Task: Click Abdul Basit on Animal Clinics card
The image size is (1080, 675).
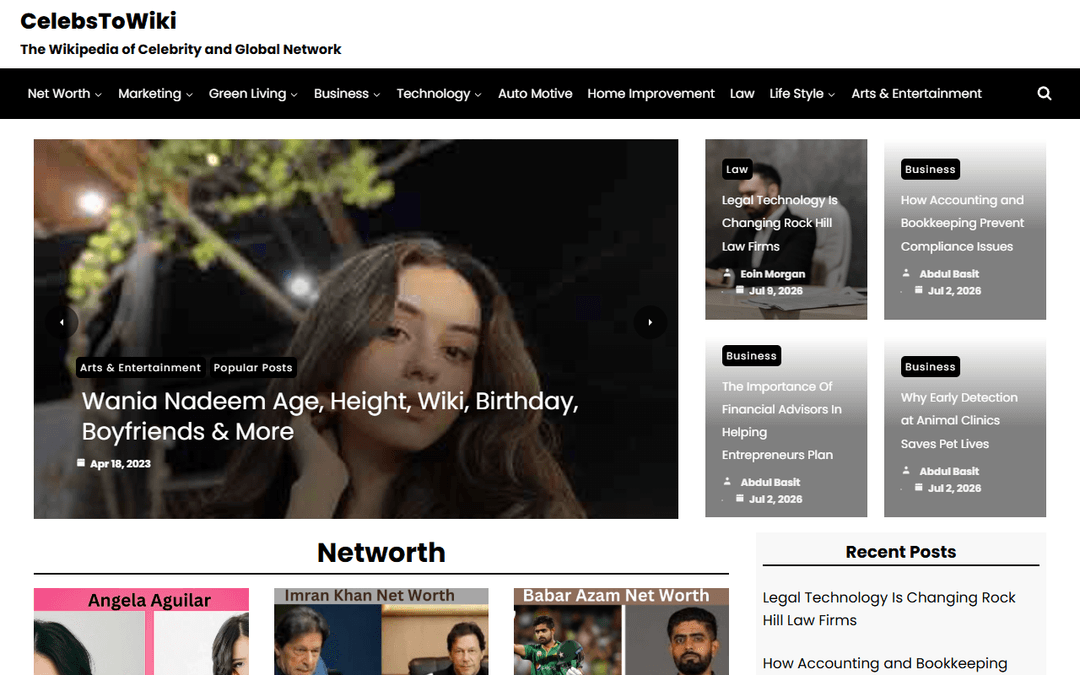Action: (x=949, y=470)
